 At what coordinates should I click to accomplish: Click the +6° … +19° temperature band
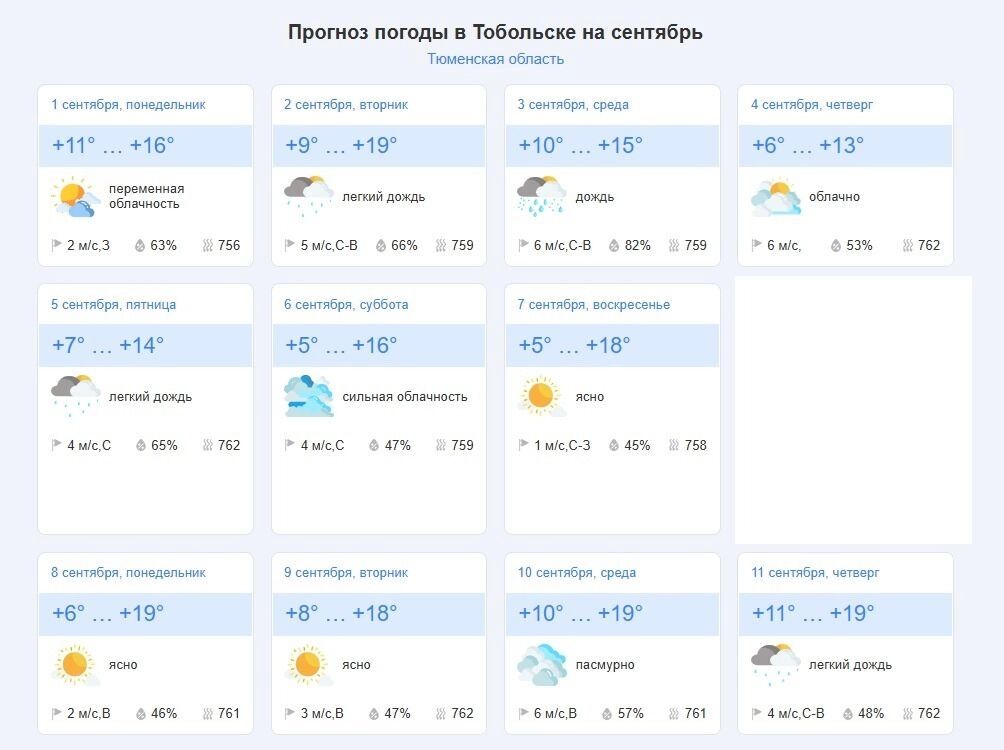[145, 614]
